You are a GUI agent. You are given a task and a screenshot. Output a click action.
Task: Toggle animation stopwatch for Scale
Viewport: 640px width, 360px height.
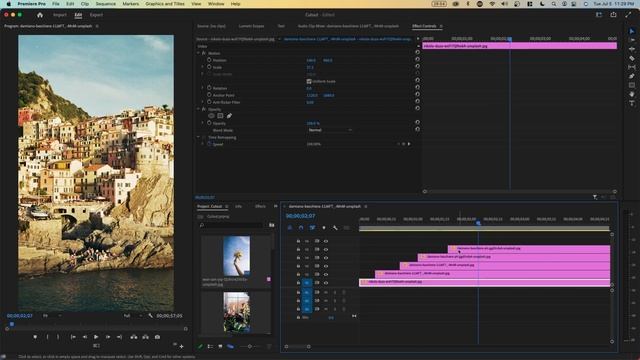click(x=209, y=67)
